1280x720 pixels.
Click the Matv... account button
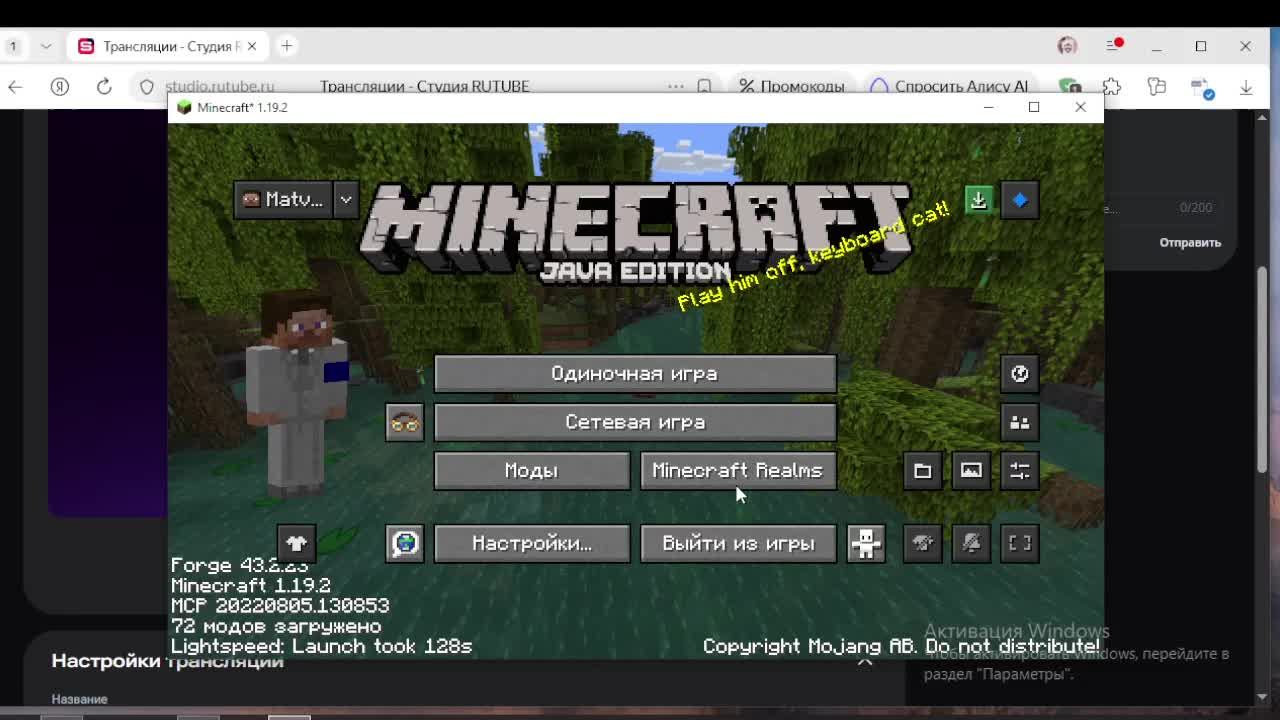pos(283,200)
